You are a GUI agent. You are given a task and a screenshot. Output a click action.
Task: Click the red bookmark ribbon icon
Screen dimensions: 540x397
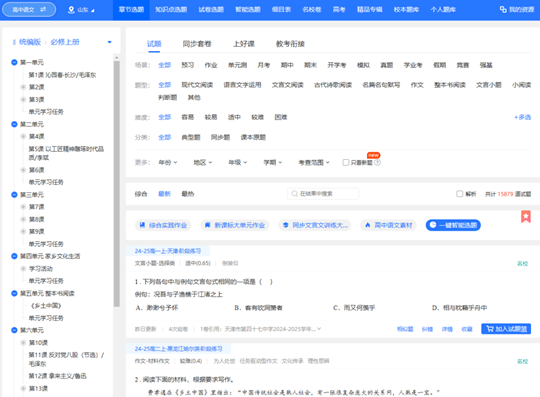pos(526,217)
